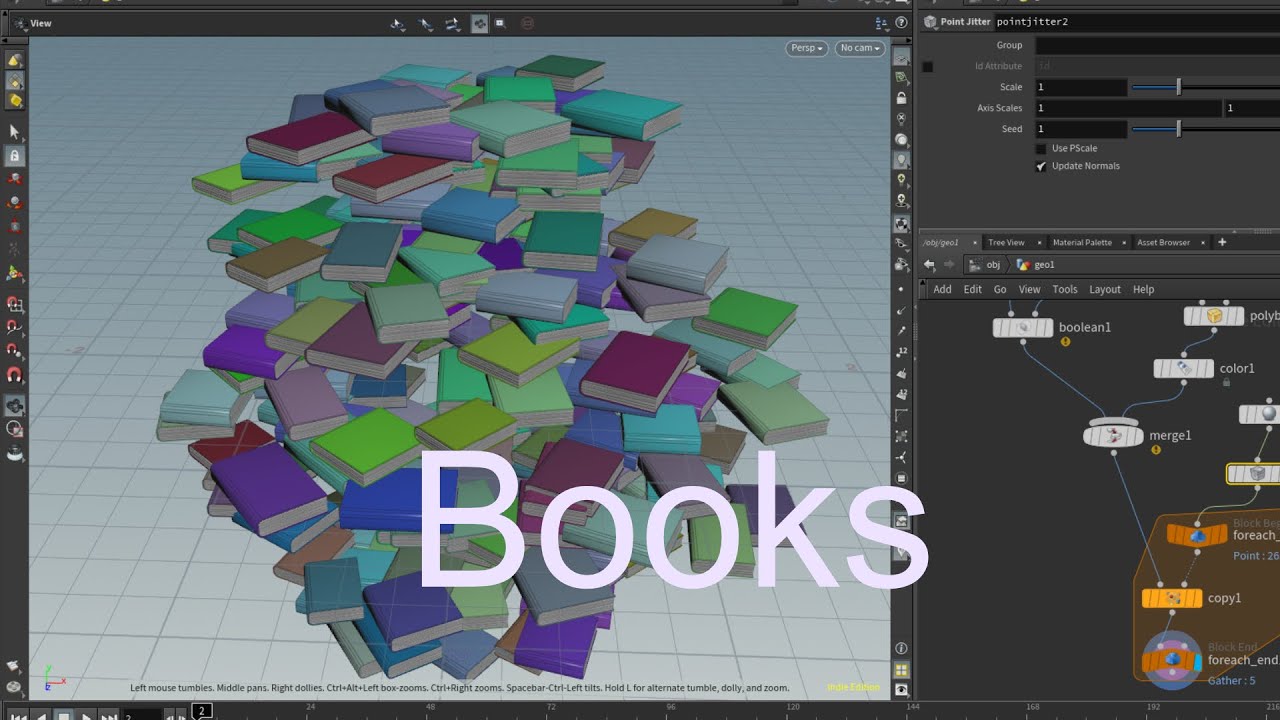Click the red circular icon in the View header

click(x=528, y=23)
